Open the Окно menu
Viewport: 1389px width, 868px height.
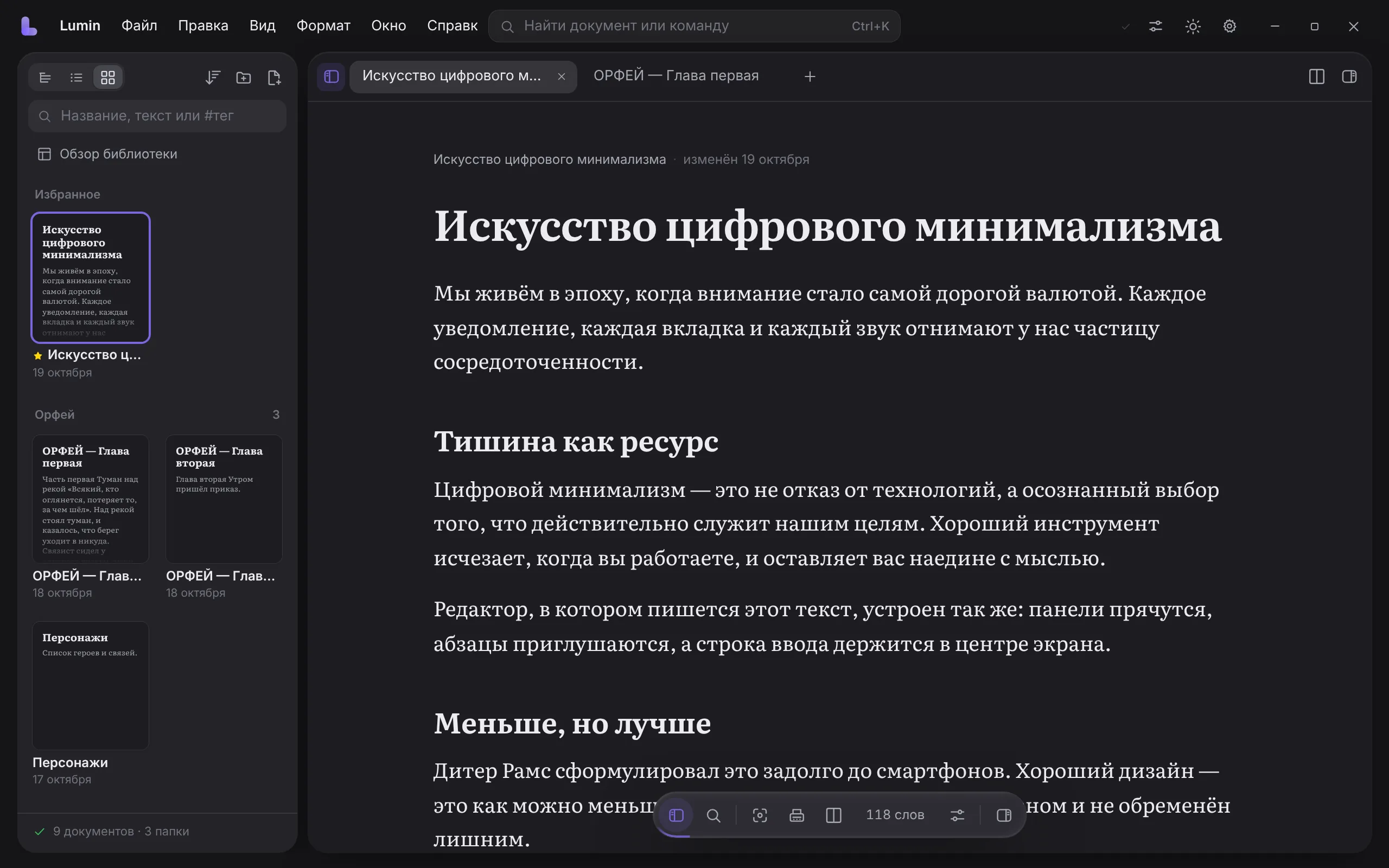pyautogui.click(x=388, y=26)
